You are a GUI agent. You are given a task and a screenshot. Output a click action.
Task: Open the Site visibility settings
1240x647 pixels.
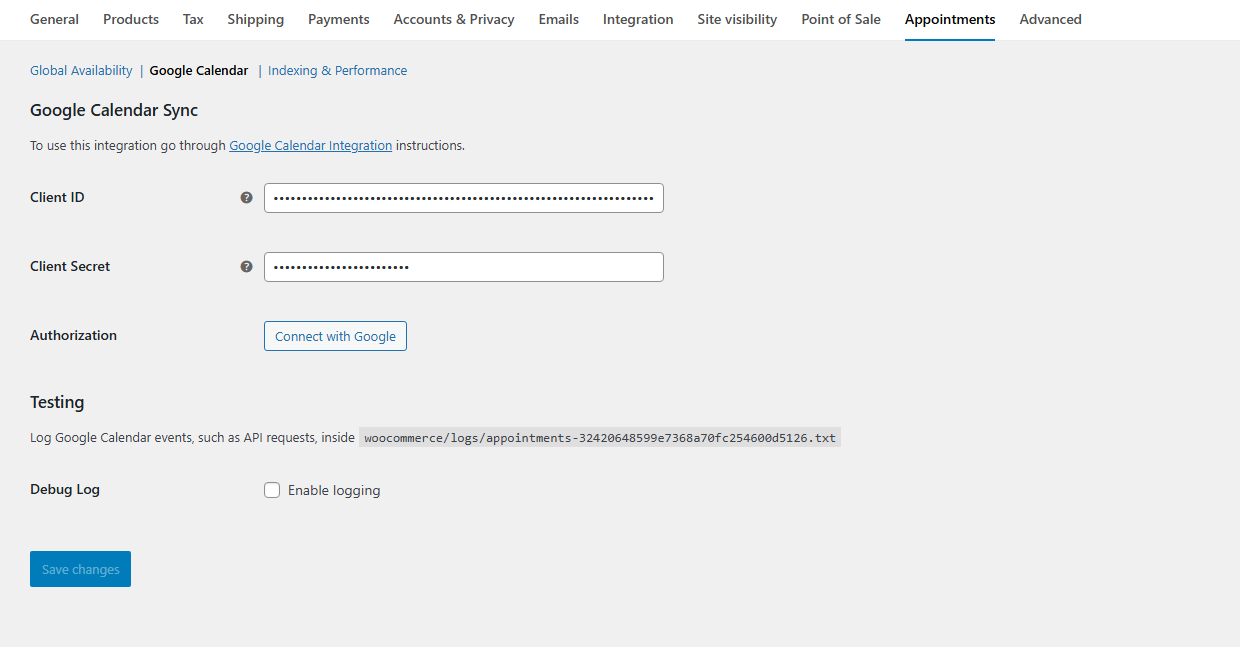pos(737,19)
